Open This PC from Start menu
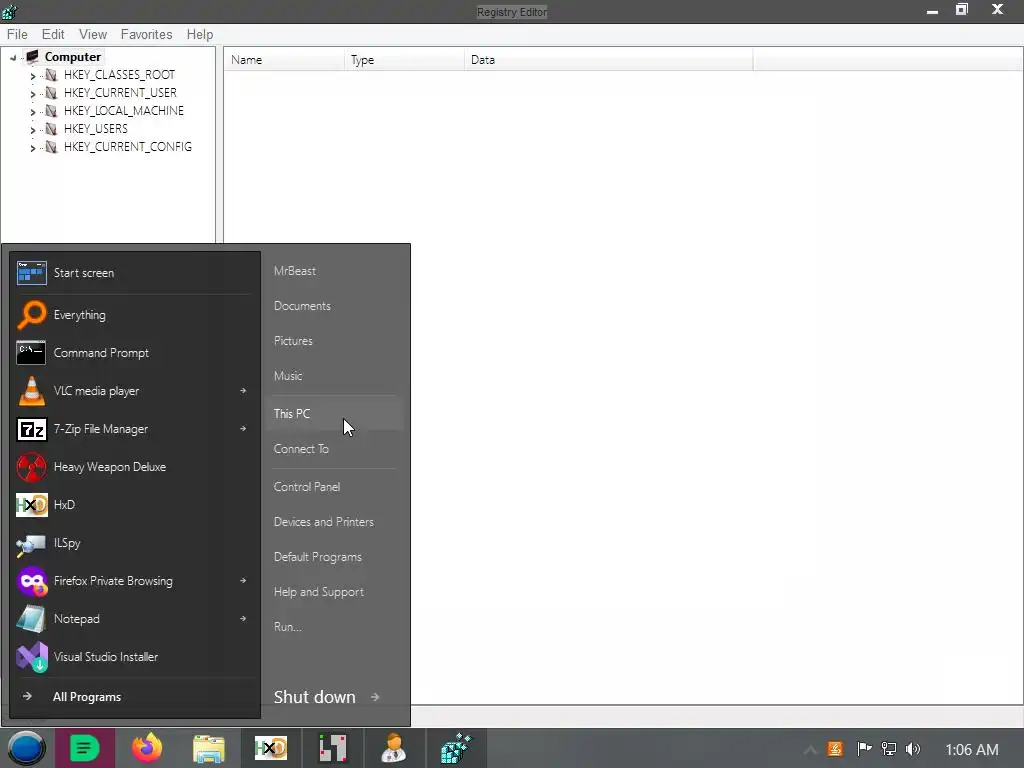The image size is (1024, 768). 335,413
